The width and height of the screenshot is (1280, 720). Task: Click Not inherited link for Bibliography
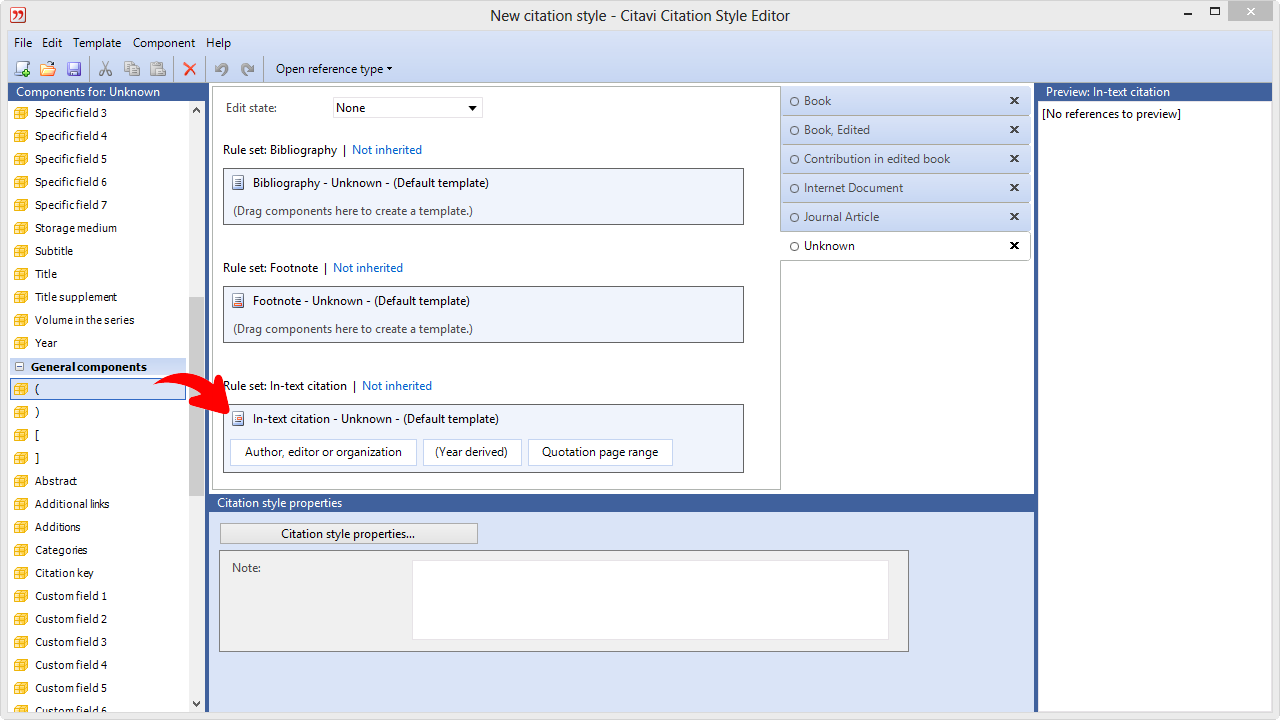[x=387, y=150]
